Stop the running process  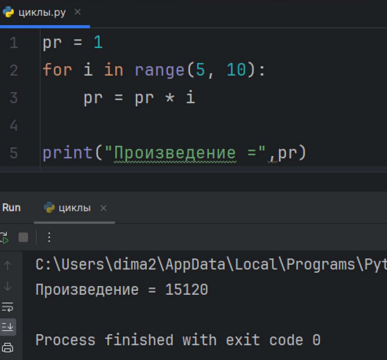pyautogui.click(x=23, y=237)
